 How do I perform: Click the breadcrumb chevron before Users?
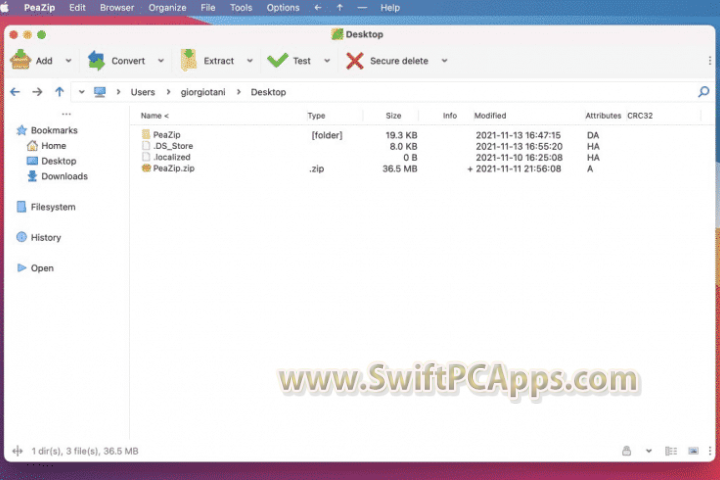[118, 92]
